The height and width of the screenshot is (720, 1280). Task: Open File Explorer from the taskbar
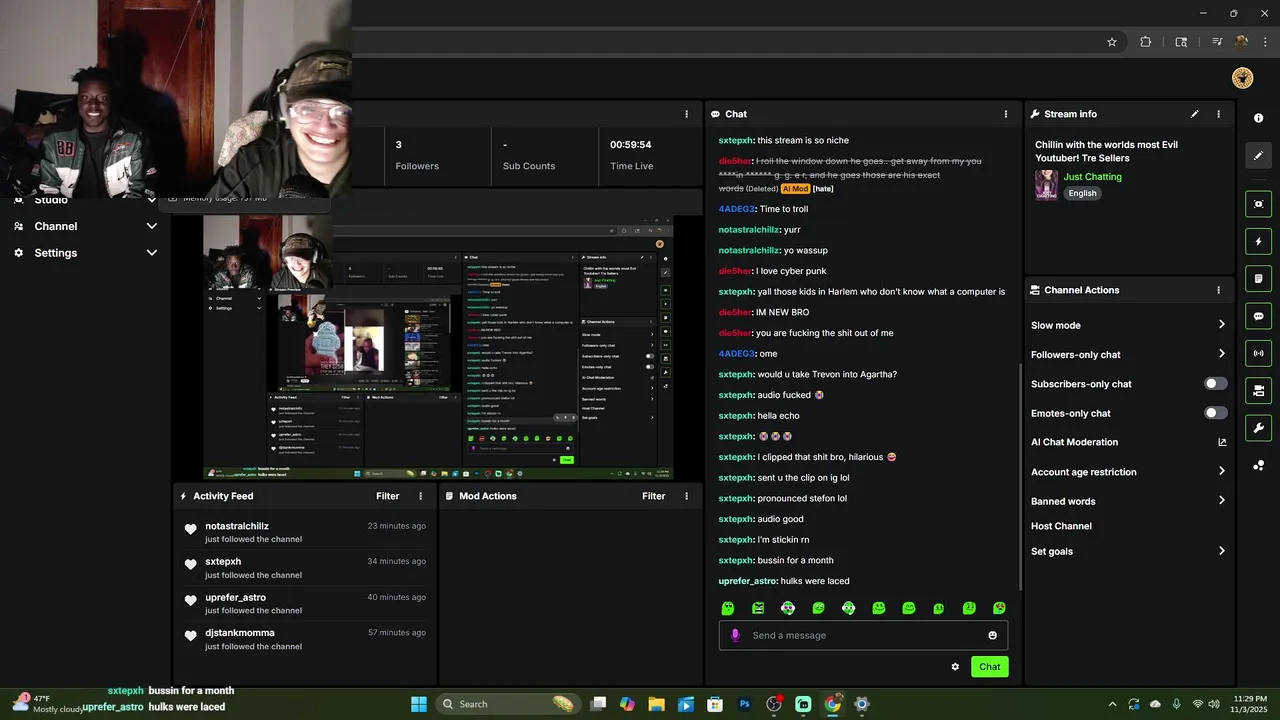click(x=656, y=704)
